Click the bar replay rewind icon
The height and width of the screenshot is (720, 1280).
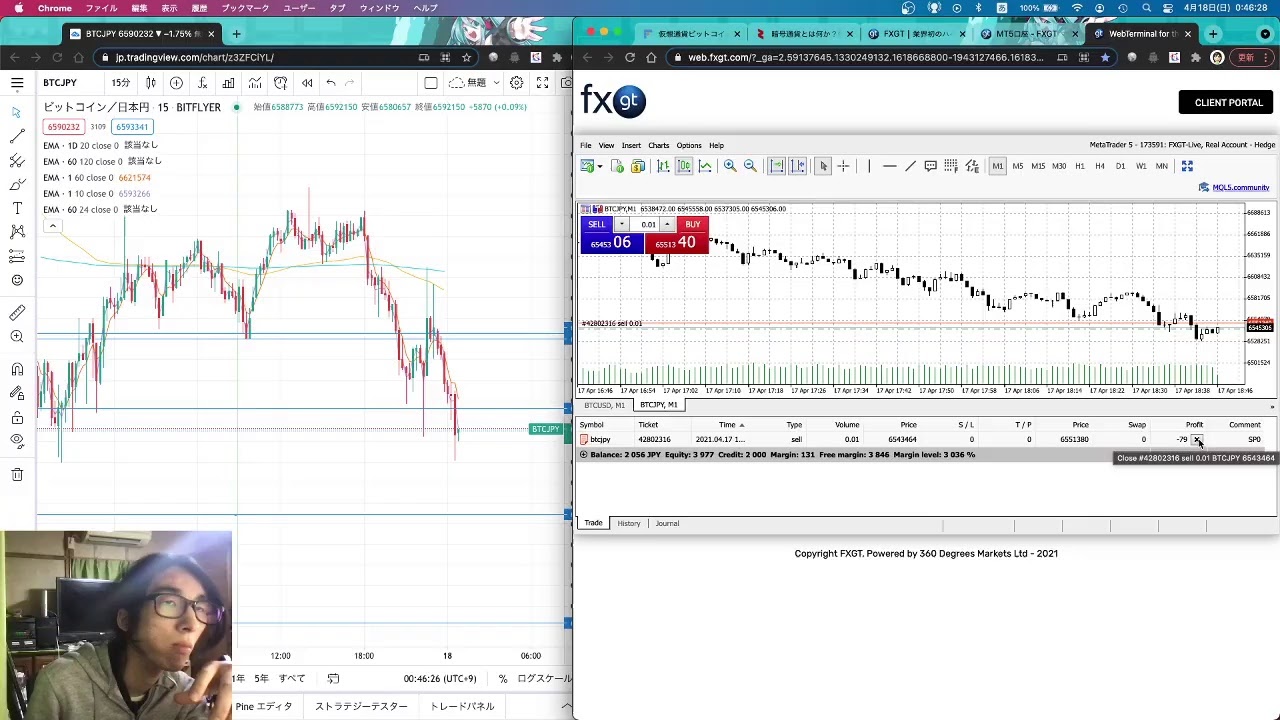click(x=307, y=83)
